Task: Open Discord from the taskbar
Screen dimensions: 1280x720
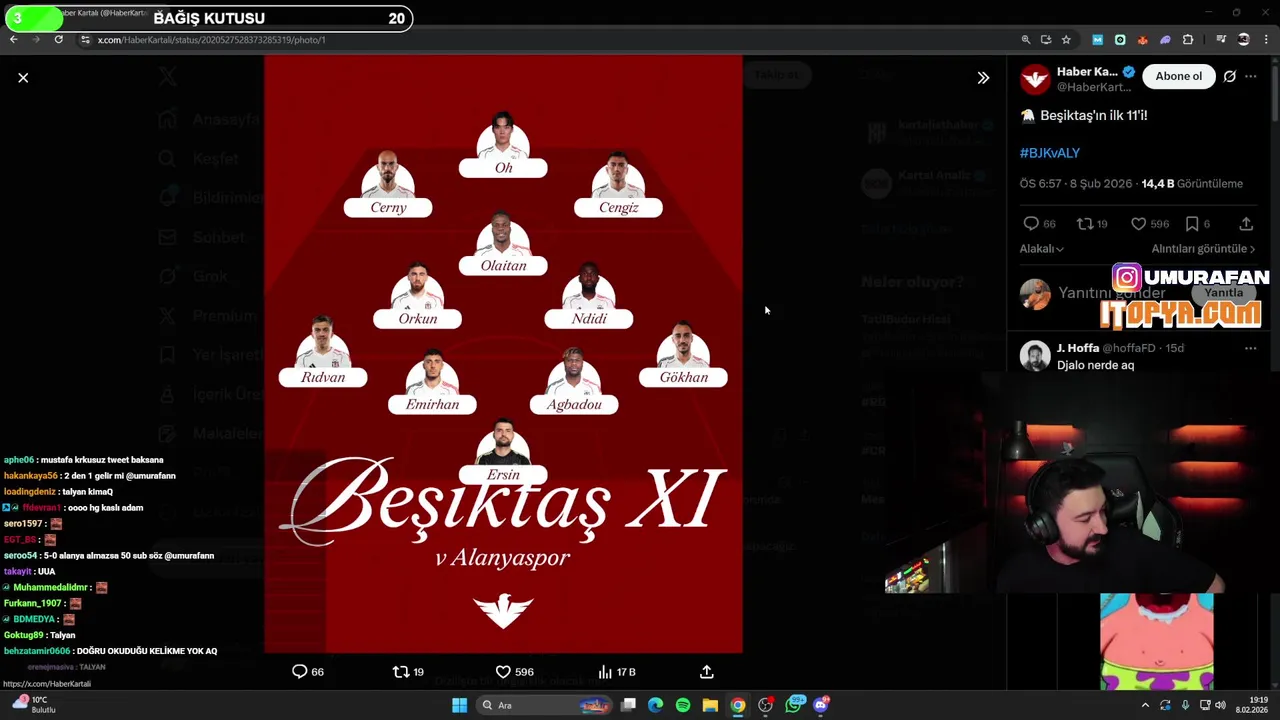Action: pos(821,705)
